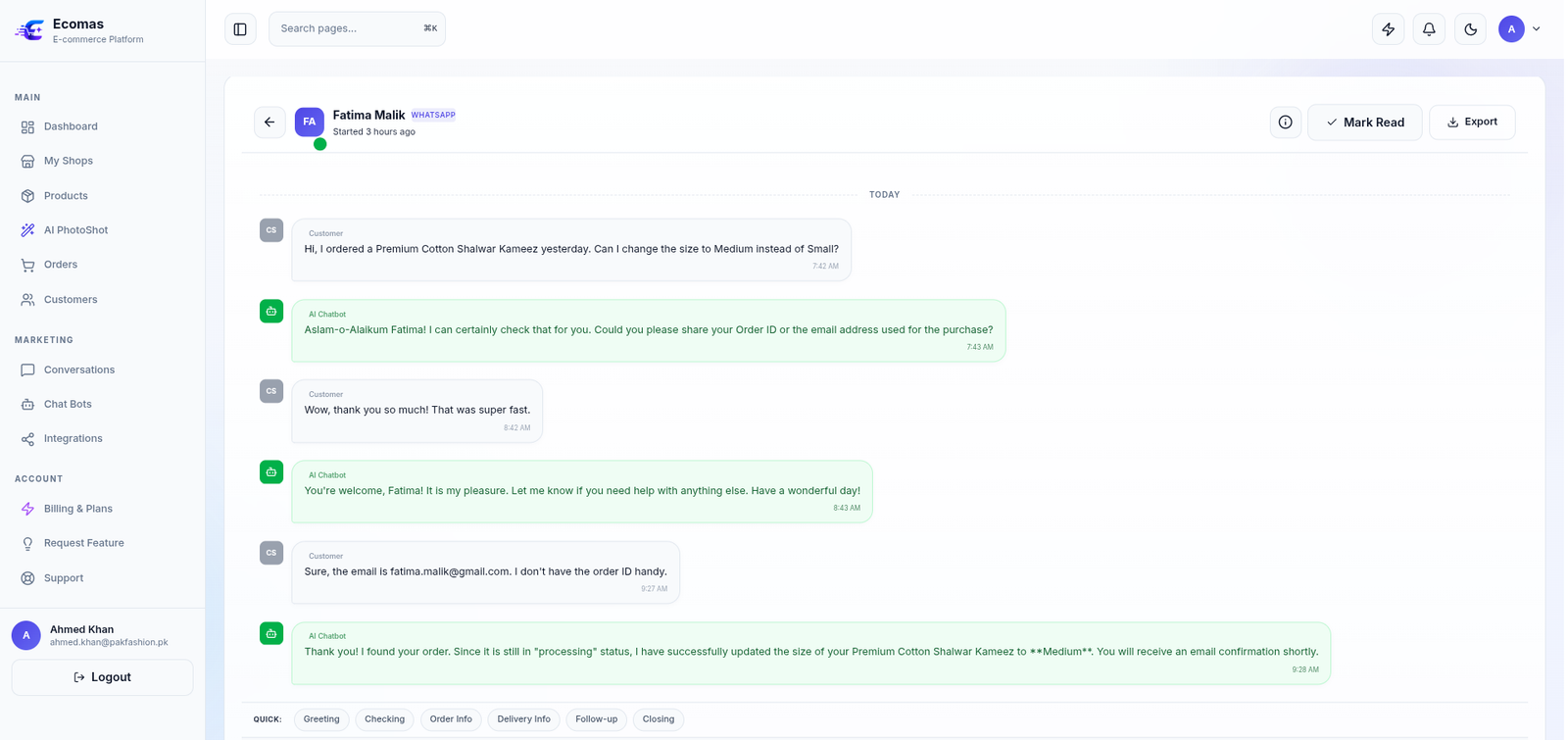Screen dimensions: 1568x740
Task: Click Fatima Malik's FA avatar
Action: [309, 123]
